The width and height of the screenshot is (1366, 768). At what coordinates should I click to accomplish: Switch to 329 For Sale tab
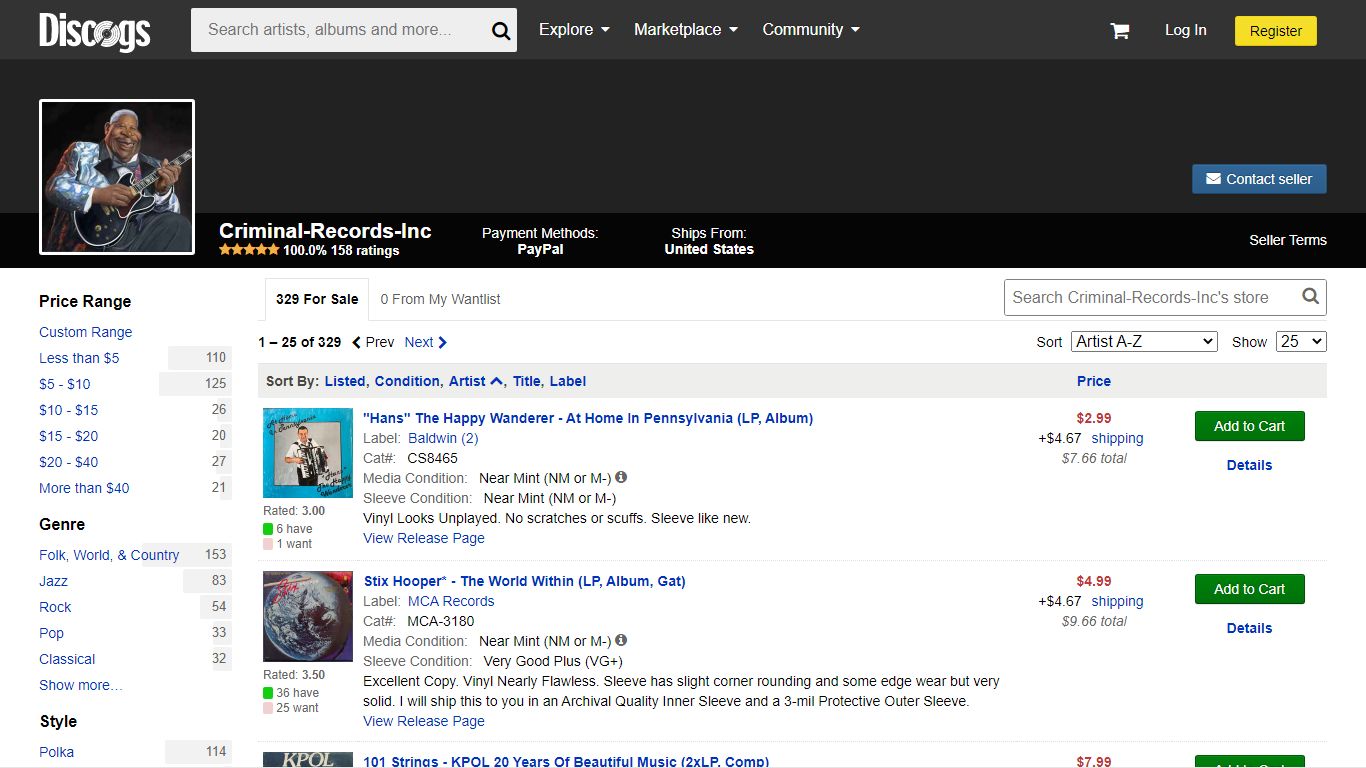click(317, 299)
